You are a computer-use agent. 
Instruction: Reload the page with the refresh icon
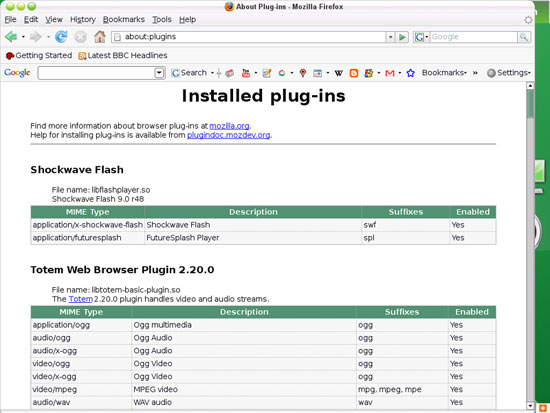(61, 36)
